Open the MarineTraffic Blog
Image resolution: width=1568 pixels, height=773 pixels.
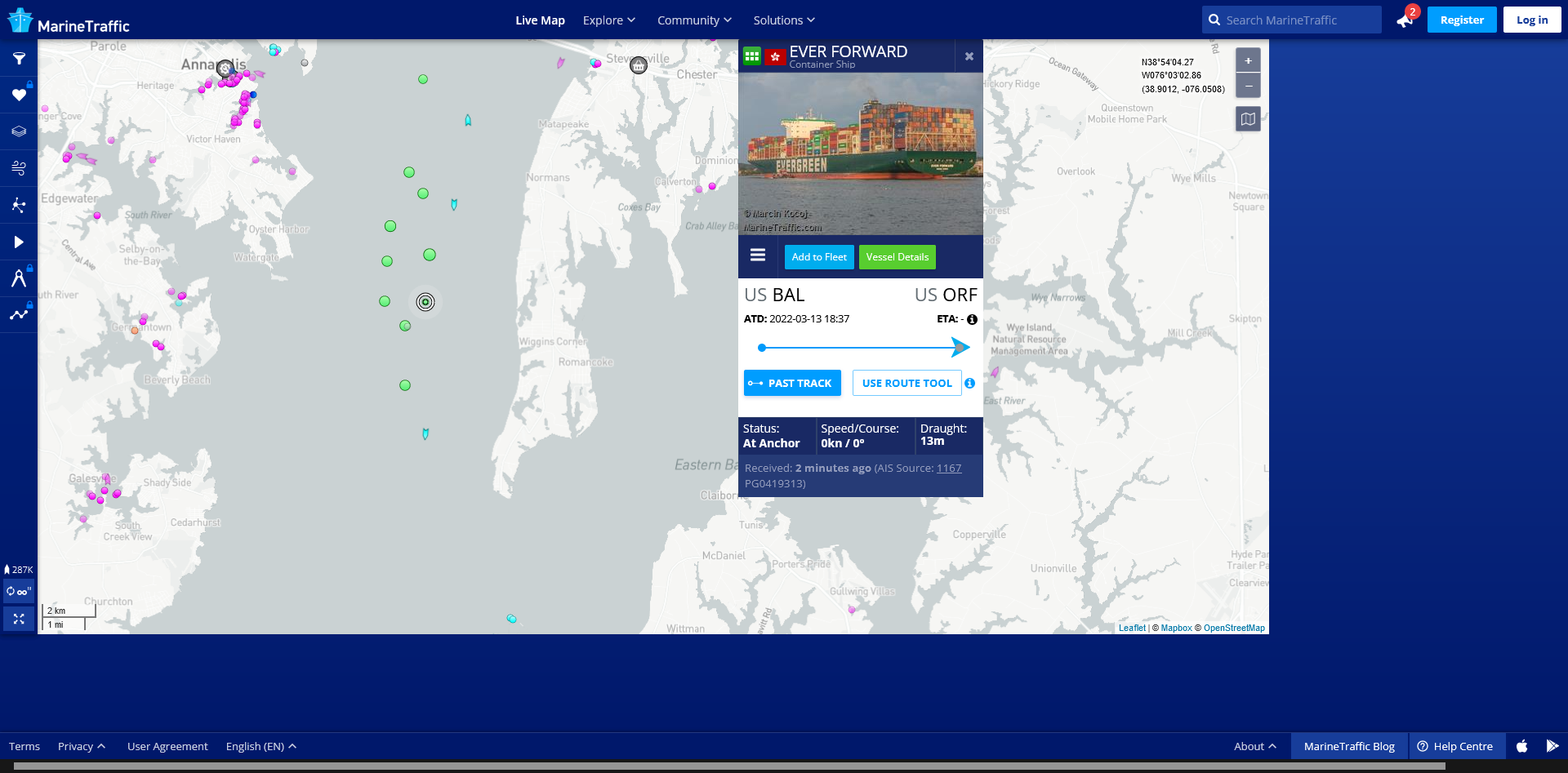click(1349, 747)
